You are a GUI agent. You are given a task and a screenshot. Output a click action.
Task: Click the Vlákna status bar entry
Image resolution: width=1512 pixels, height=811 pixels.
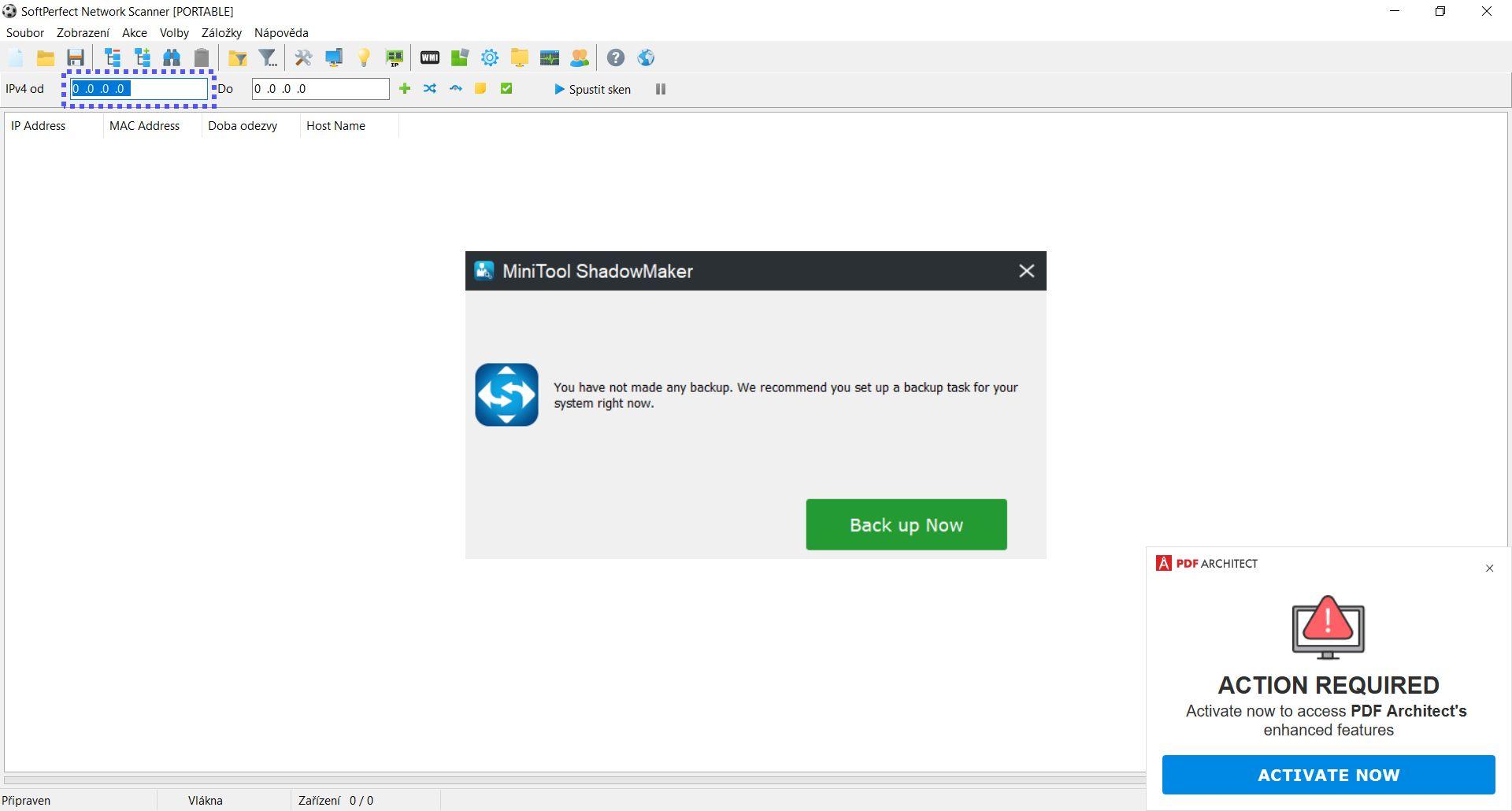206,800
